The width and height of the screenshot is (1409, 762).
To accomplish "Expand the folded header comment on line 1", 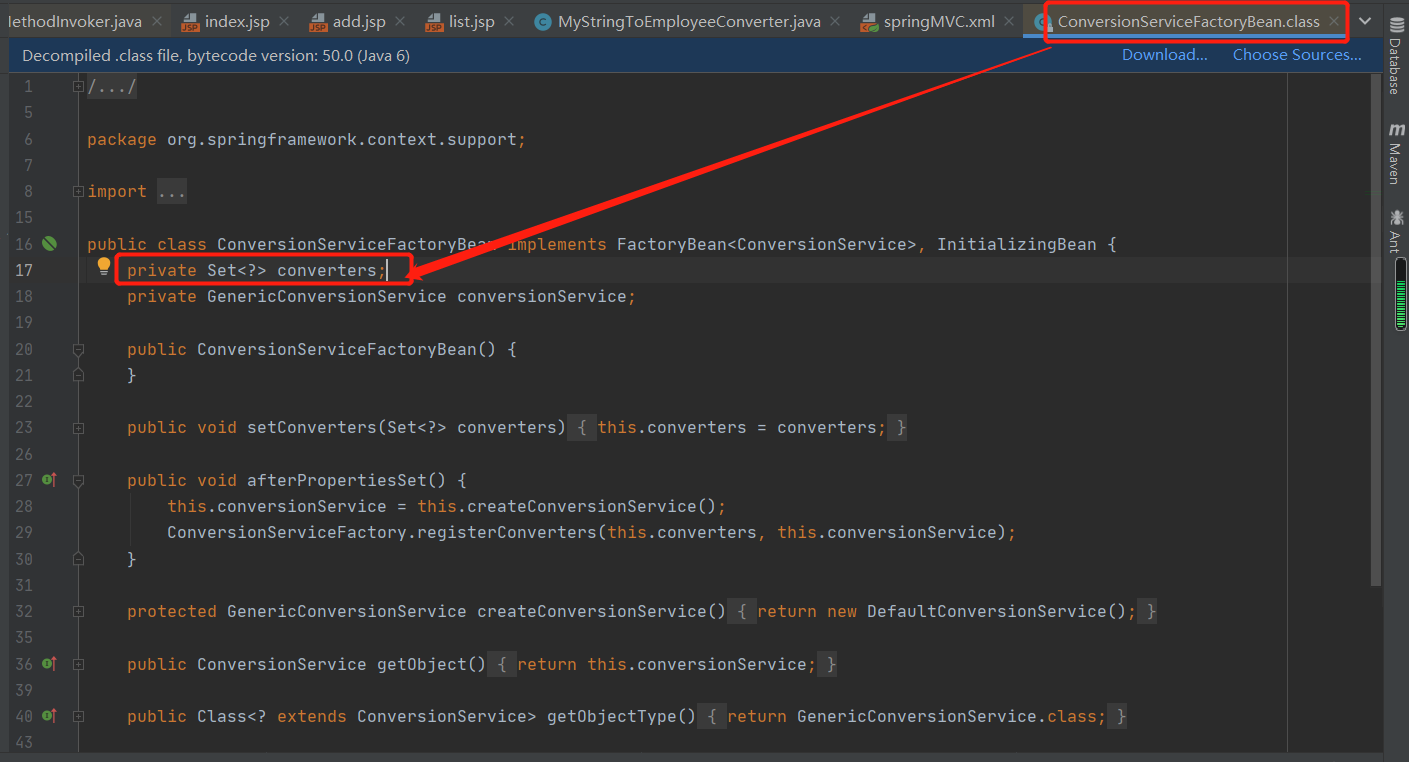I will click(78, 87).
